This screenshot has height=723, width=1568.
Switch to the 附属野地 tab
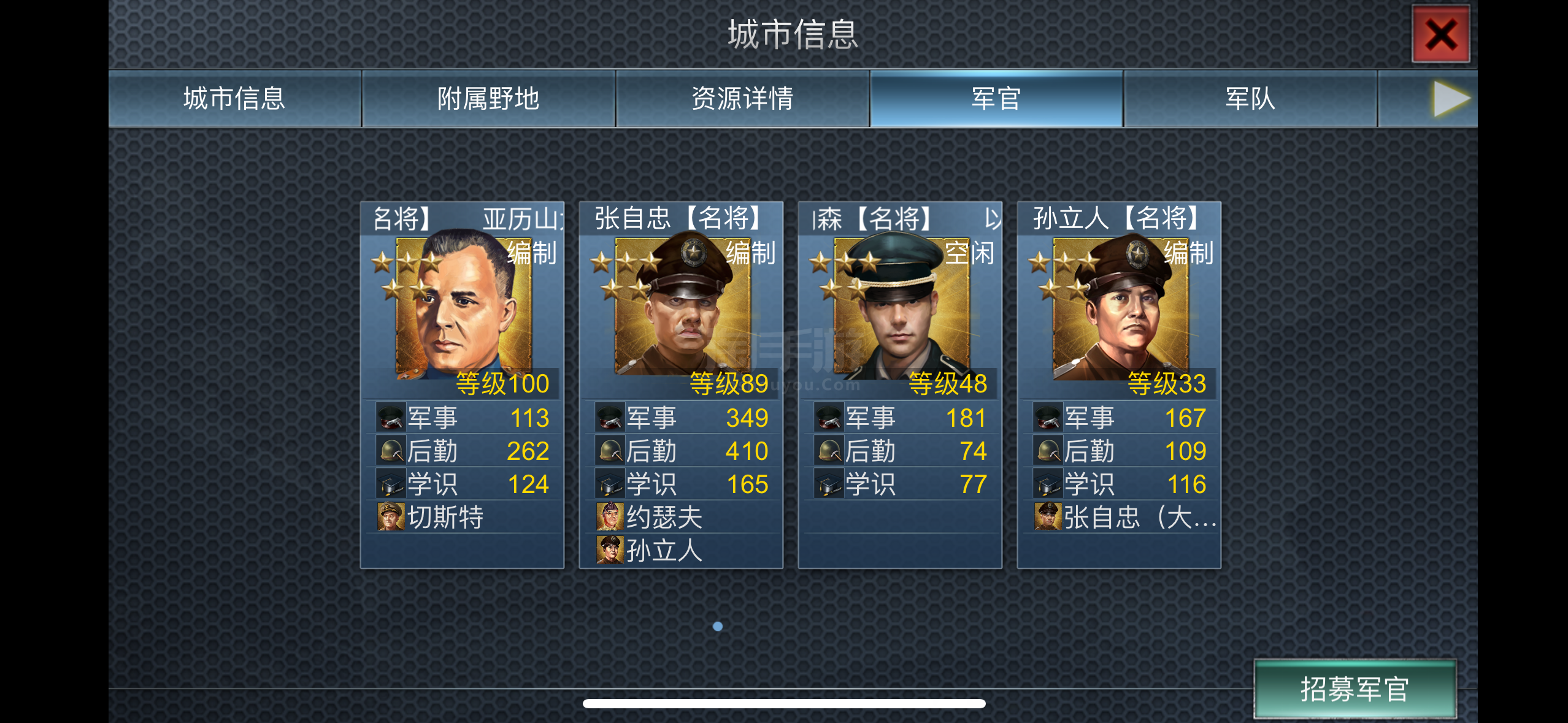coord(488,99)
